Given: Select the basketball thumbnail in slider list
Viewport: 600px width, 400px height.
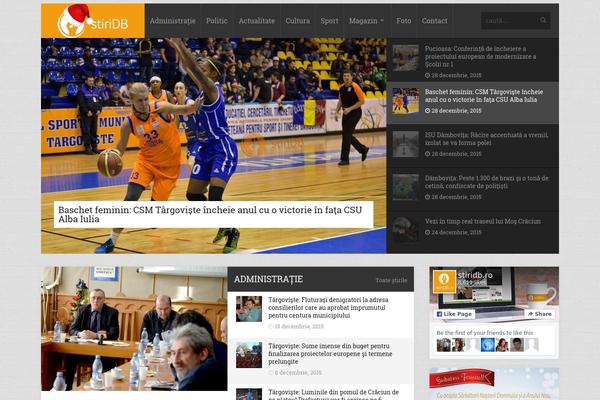Looking at the screenshot, I should pos(406,101).
